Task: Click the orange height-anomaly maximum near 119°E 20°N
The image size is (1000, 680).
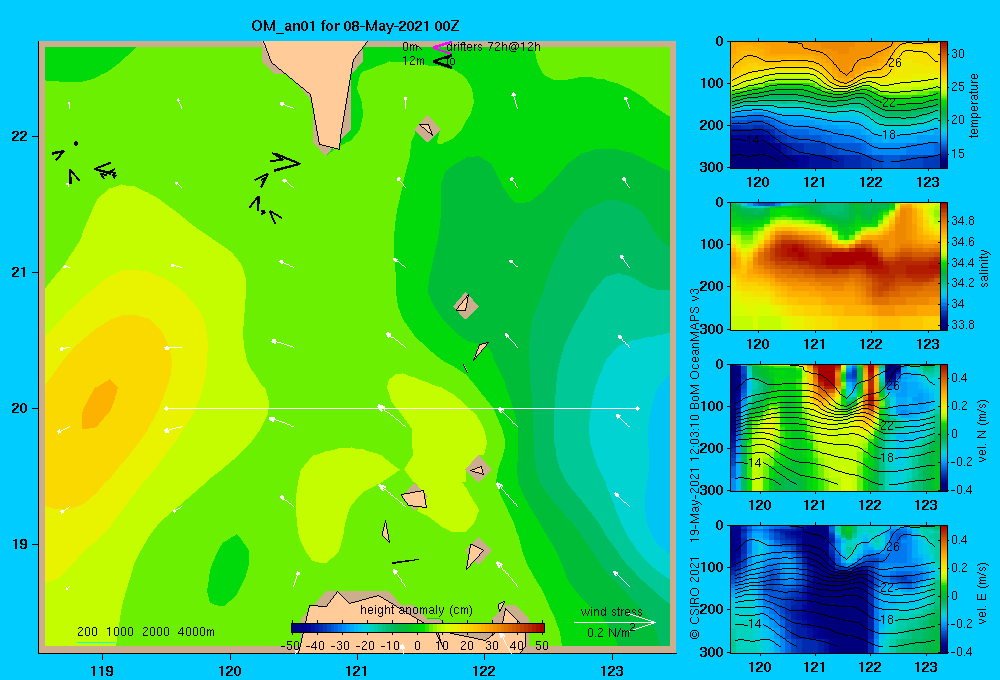Action: click(99, 403)
